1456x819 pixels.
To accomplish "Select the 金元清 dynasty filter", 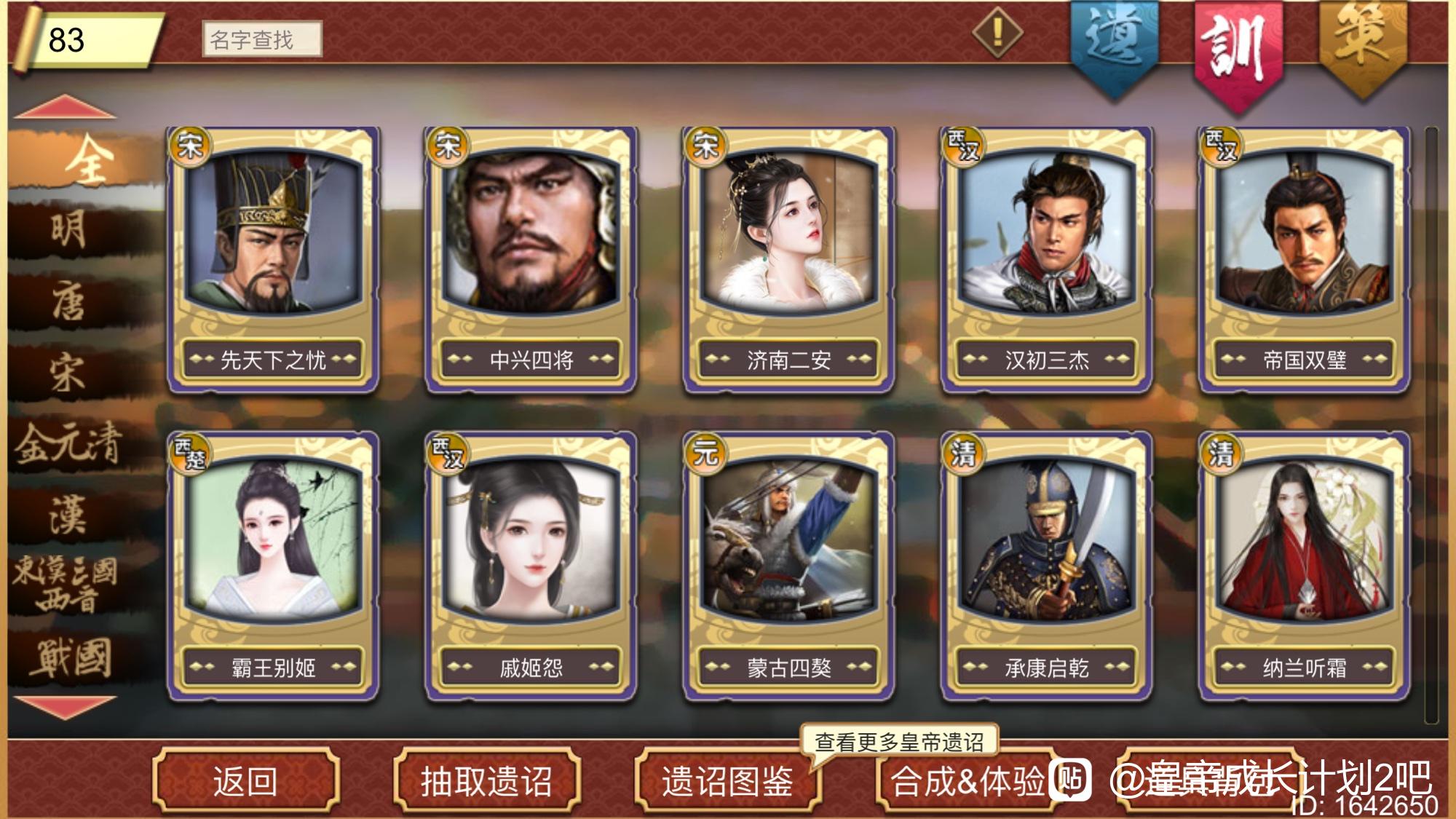I will 69,443.
